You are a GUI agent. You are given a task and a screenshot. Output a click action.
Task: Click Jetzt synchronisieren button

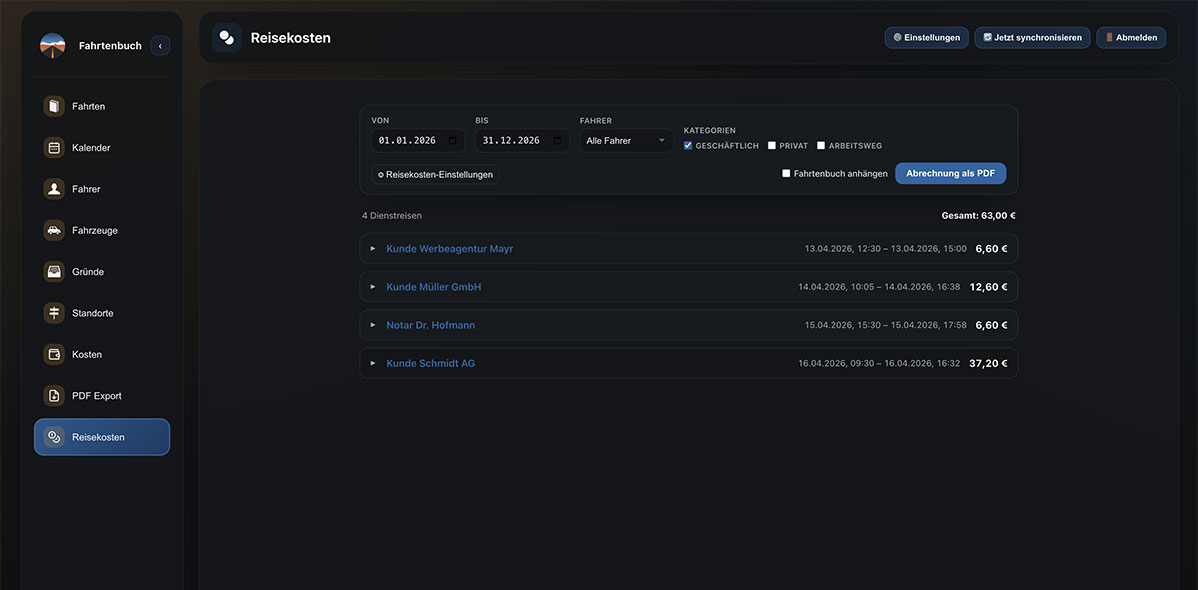click(1032, 37)
